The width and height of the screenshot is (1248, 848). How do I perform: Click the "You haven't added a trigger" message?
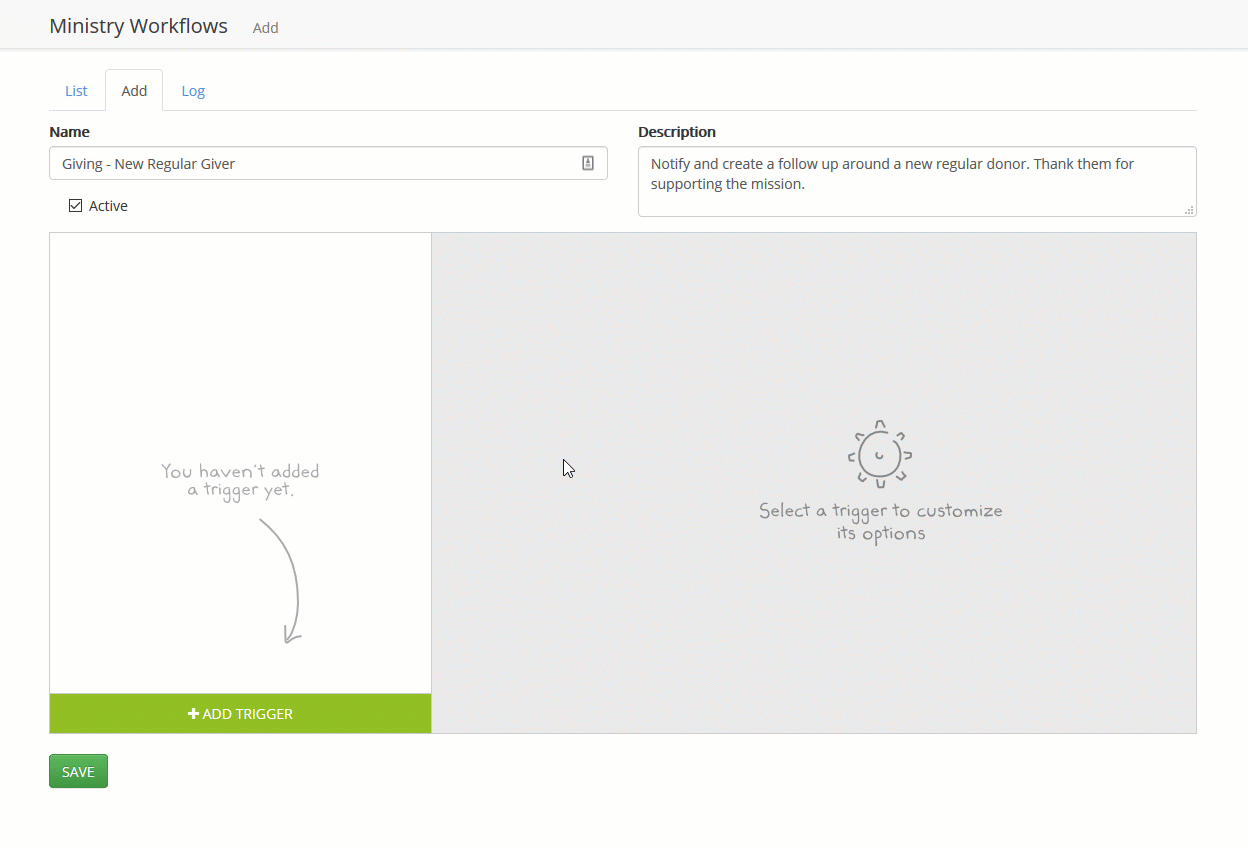pyautogui.click(x=240, y=481)
